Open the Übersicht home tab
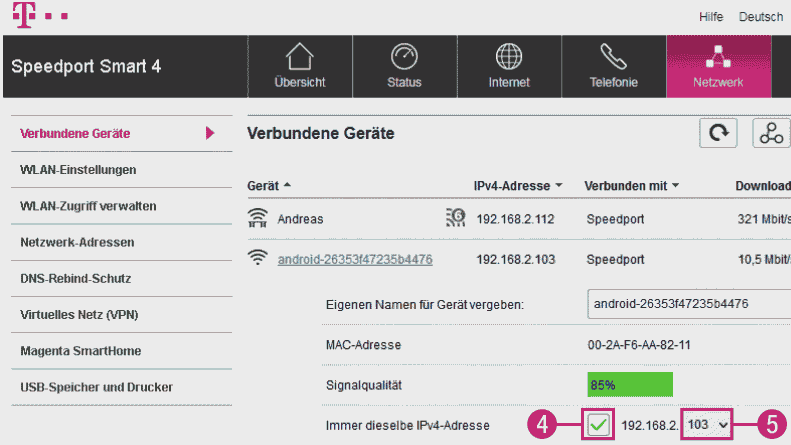The image size is (791, 445). [x=300, y=66]
